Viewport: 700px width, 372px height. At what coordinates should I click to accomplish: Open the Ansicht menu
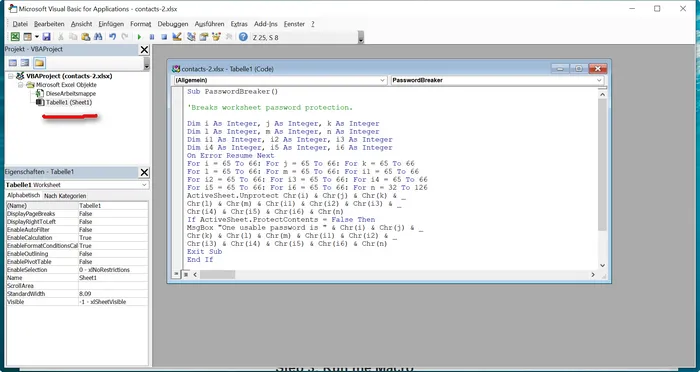click(x=81, y=24)
